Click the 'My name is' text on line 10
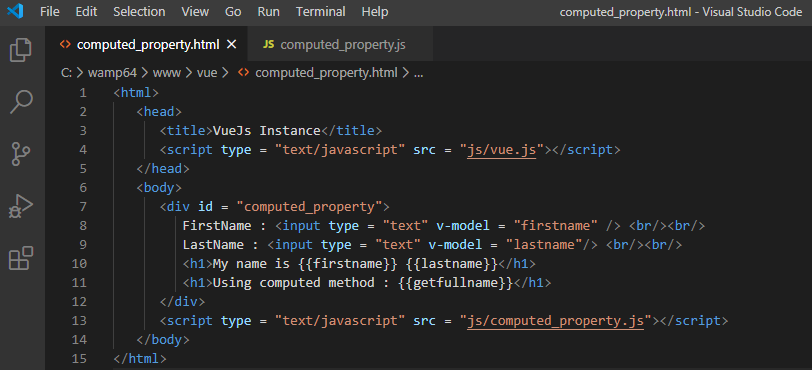The image size is (812, 370). coord(252,264)
